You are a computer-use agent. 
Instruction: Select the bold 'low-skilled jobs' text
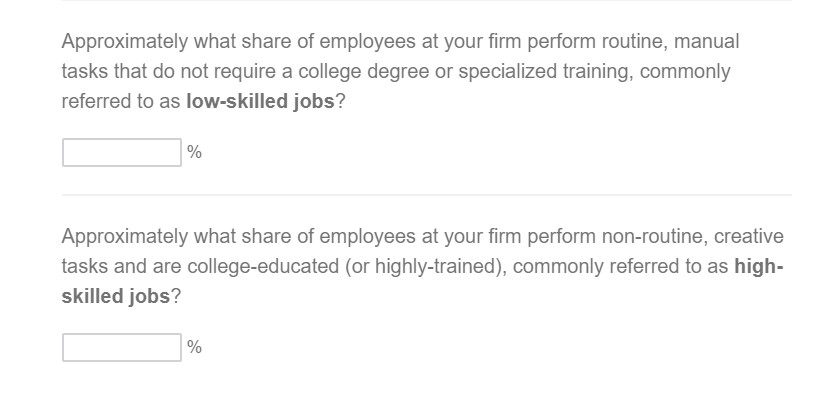tap(260, 101)
